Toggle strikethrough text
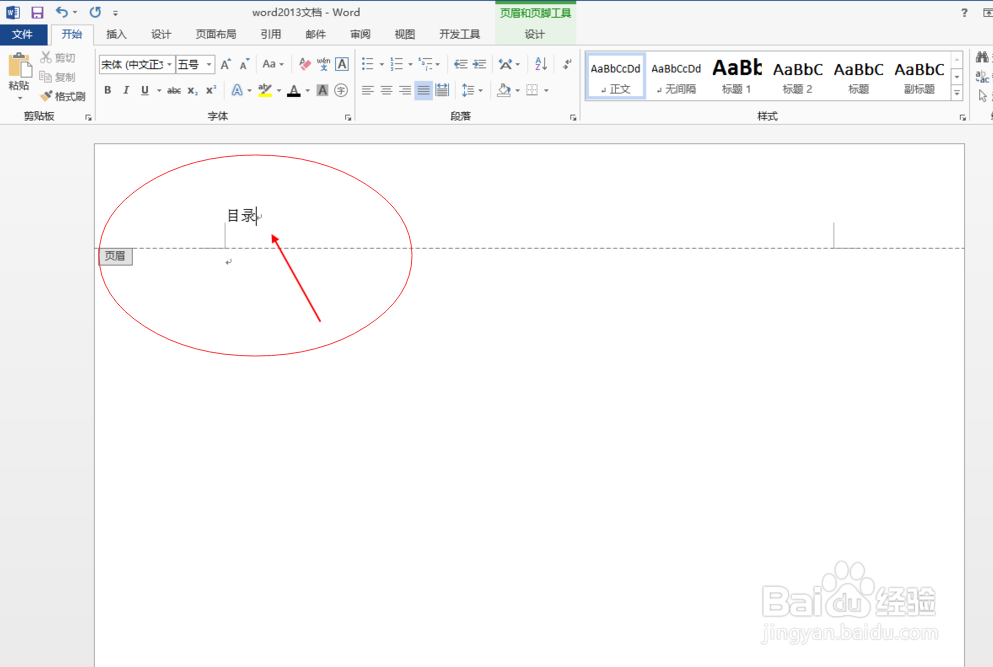 tap(174, 91)
